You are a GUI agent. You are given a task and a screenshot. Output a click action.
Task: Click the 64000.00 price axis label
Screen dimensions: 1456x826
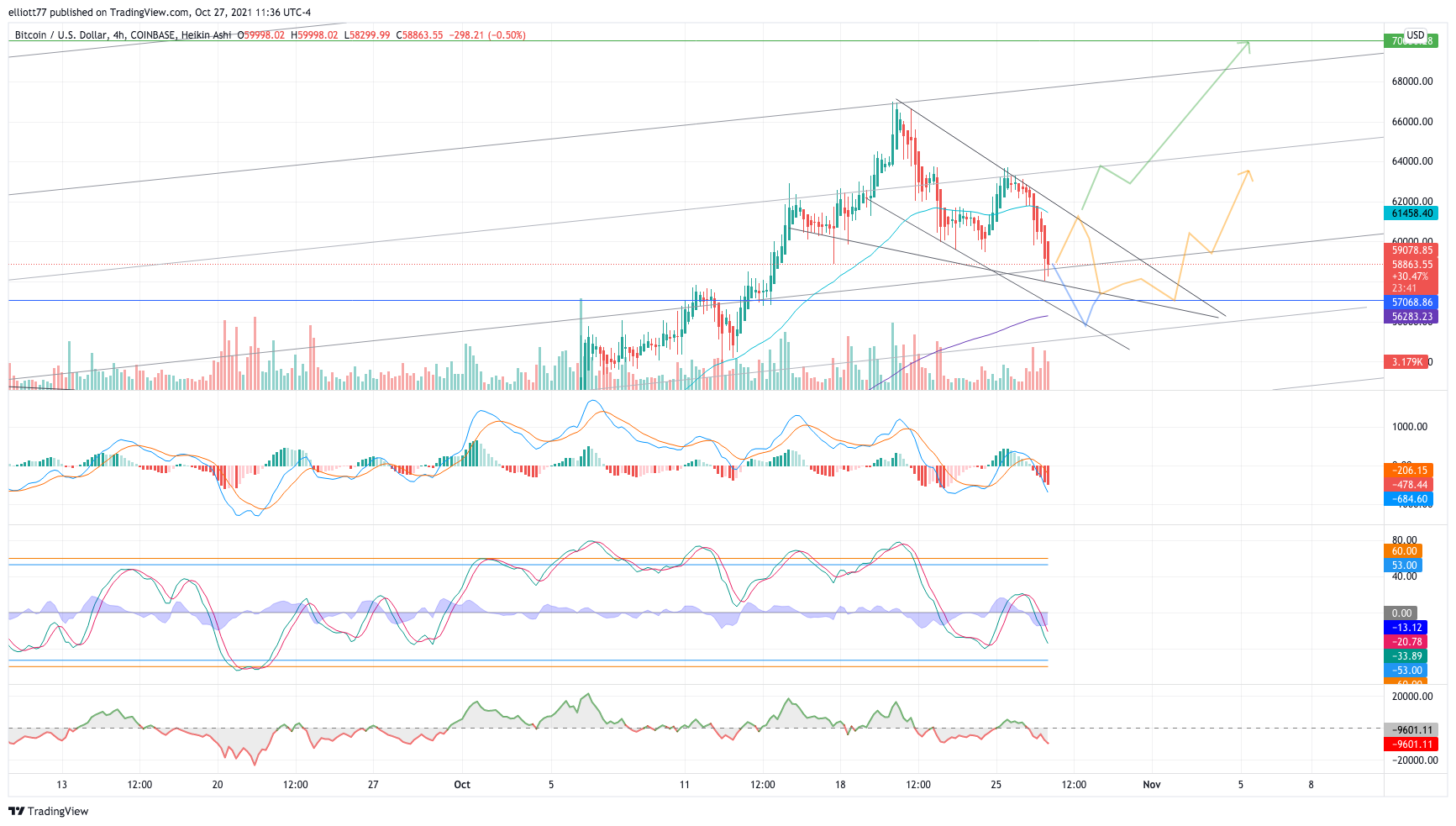[x=1412, y=161]
